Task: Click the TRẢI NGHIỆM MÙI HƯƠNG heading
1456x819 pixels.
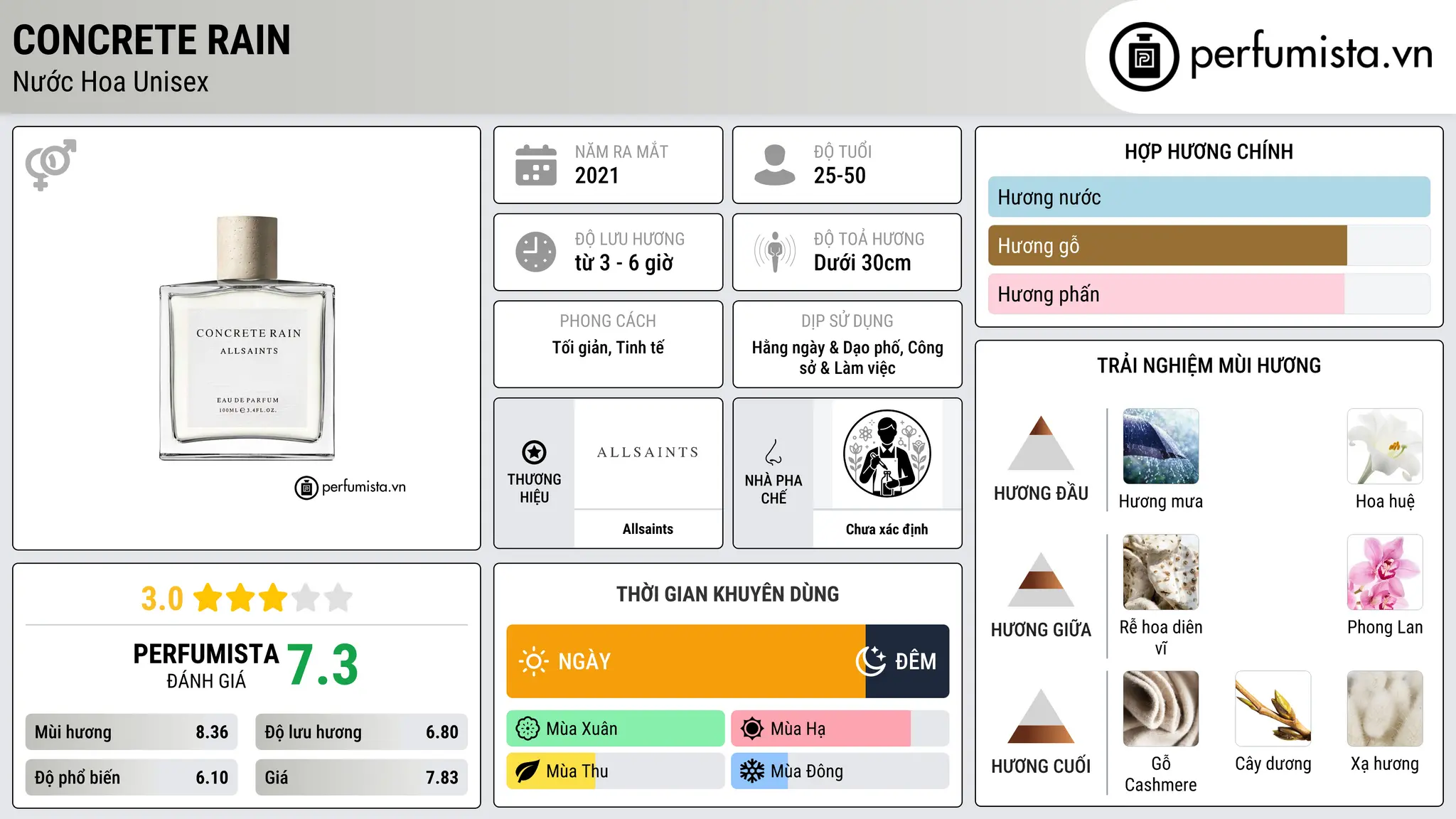Action: click(x=1209, y=365)
